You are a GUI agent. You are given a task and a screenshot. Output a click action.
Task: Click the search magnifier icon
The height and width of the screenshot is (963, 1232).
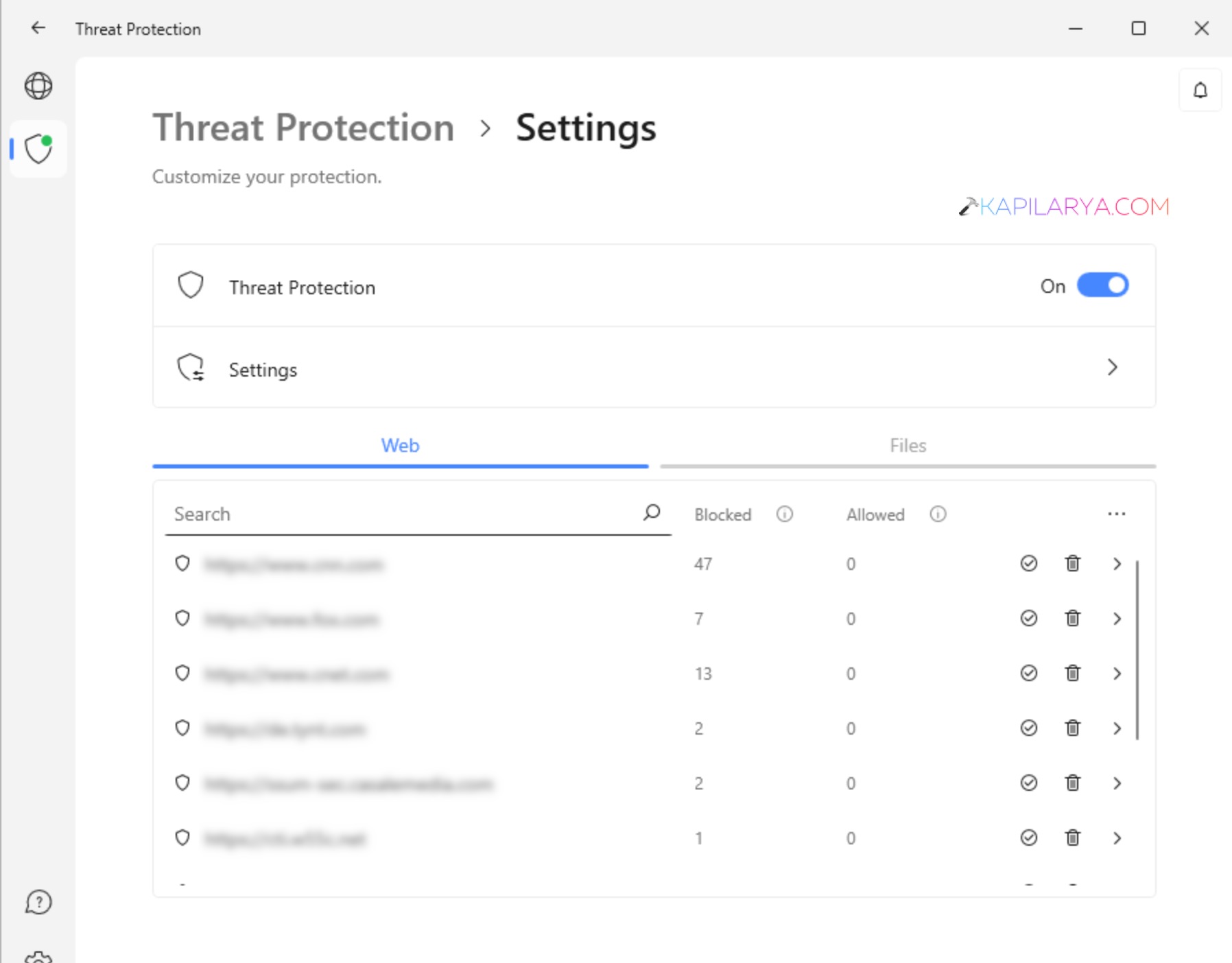click(652, 512)
